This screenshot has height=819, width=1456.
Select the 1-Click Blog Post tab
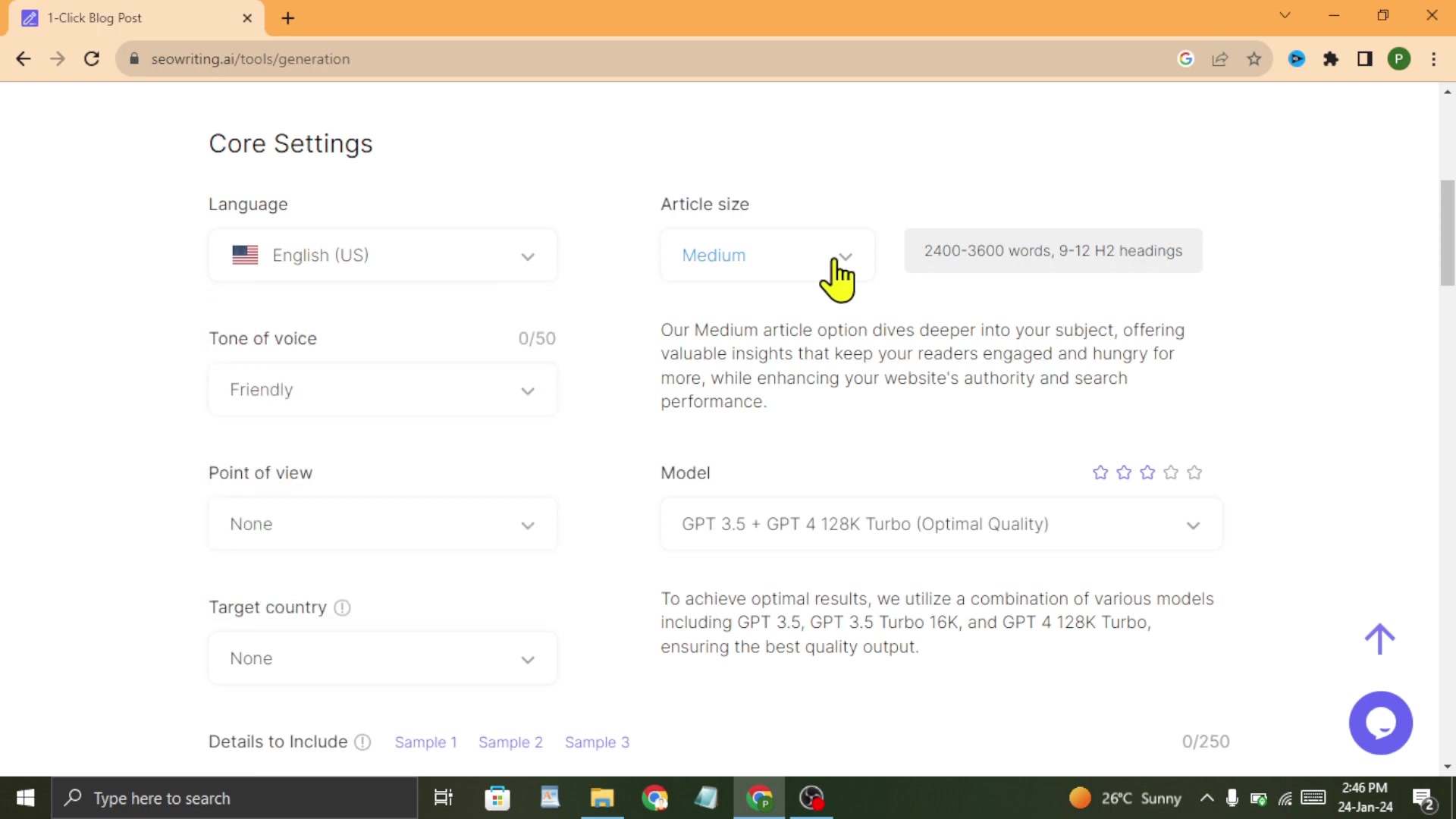136,18
